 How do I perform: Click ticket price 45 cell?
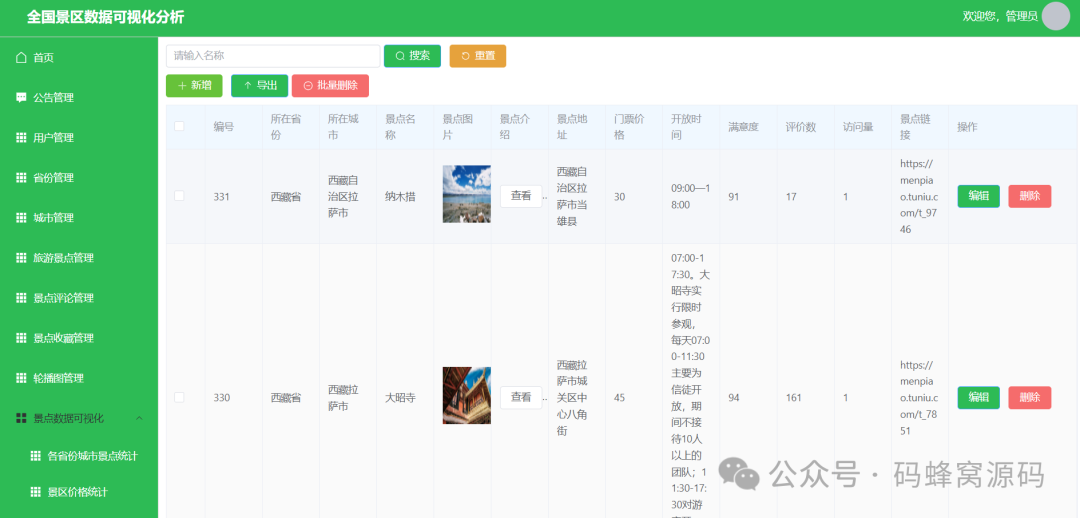[619, 397]
